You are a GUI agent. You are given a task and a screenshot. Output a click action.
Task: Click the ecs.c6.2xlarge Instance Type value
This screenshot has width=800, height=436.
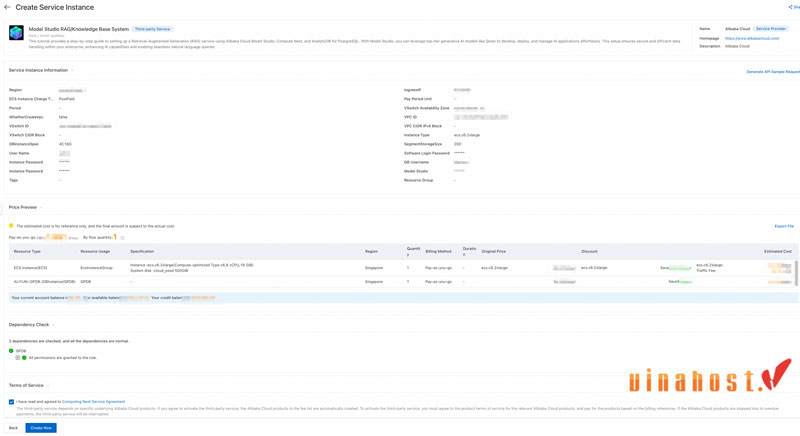(467, 135)
